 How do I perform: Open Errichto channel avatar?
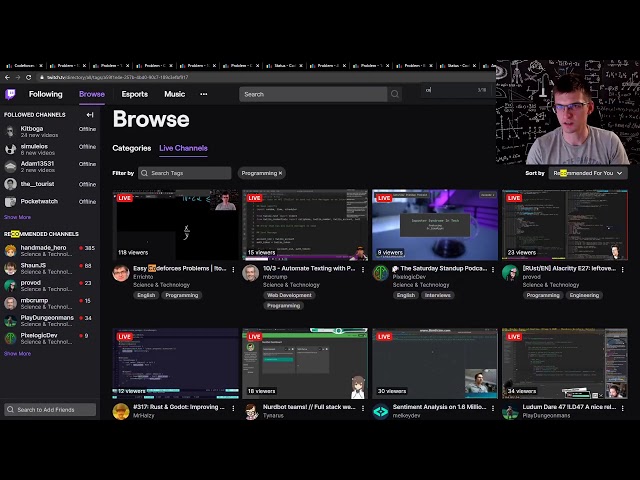[x=121, y=273]
